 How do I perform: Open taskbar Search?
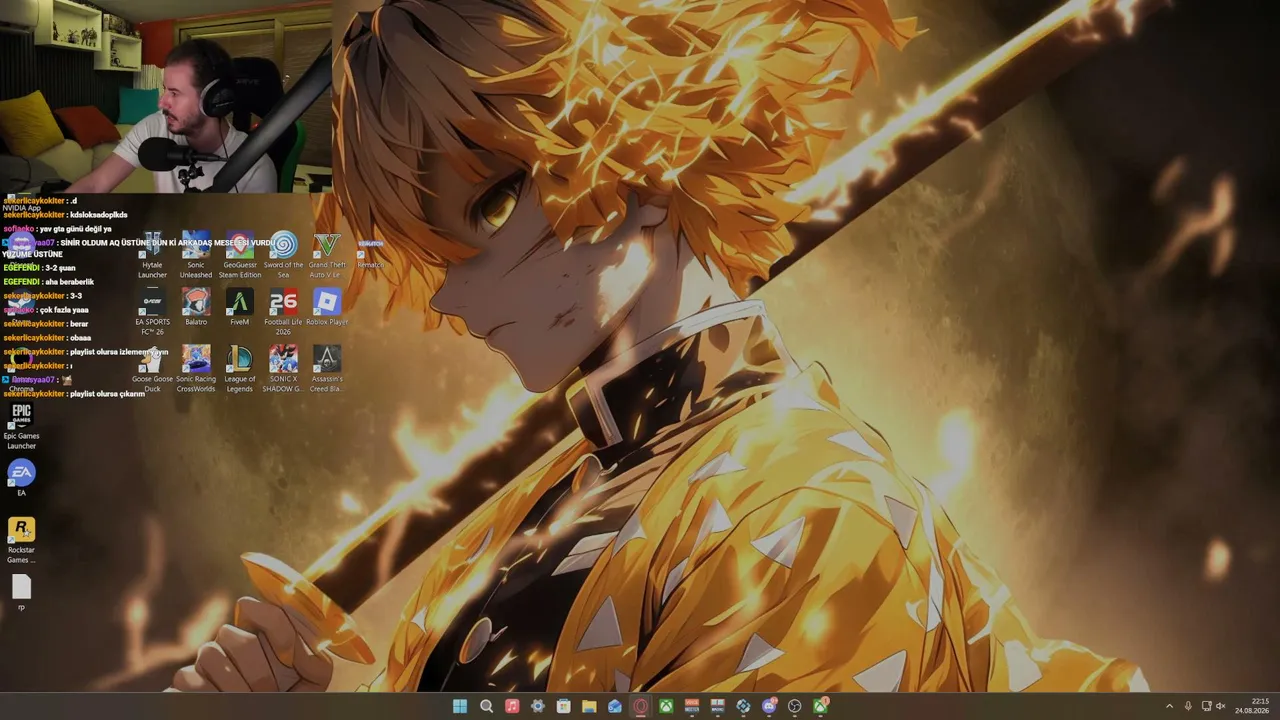coord(486,706)
